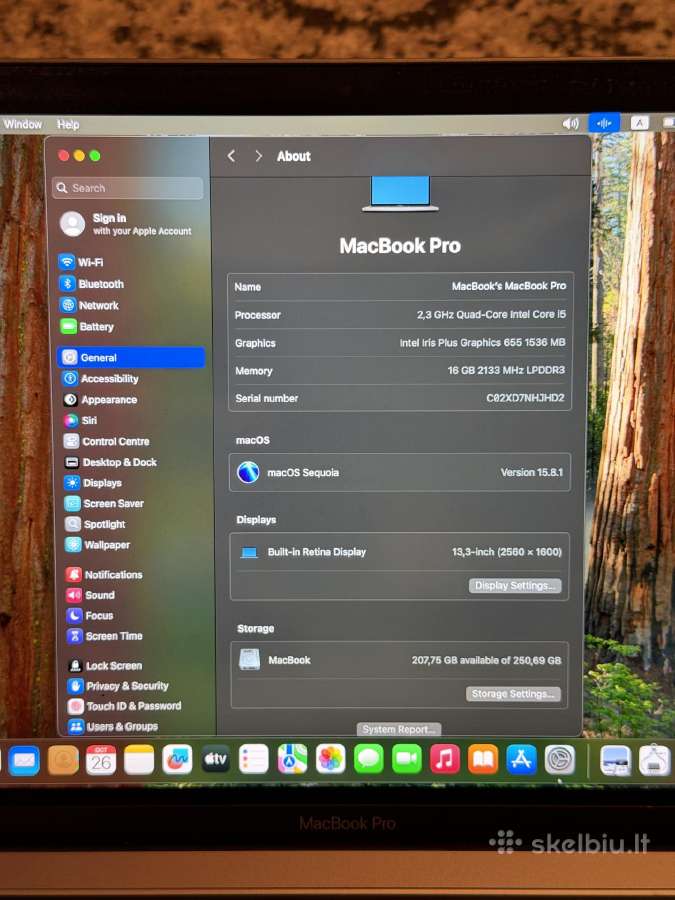
Task: Launch Freeform from the Dock
Action: pos(177,759)
